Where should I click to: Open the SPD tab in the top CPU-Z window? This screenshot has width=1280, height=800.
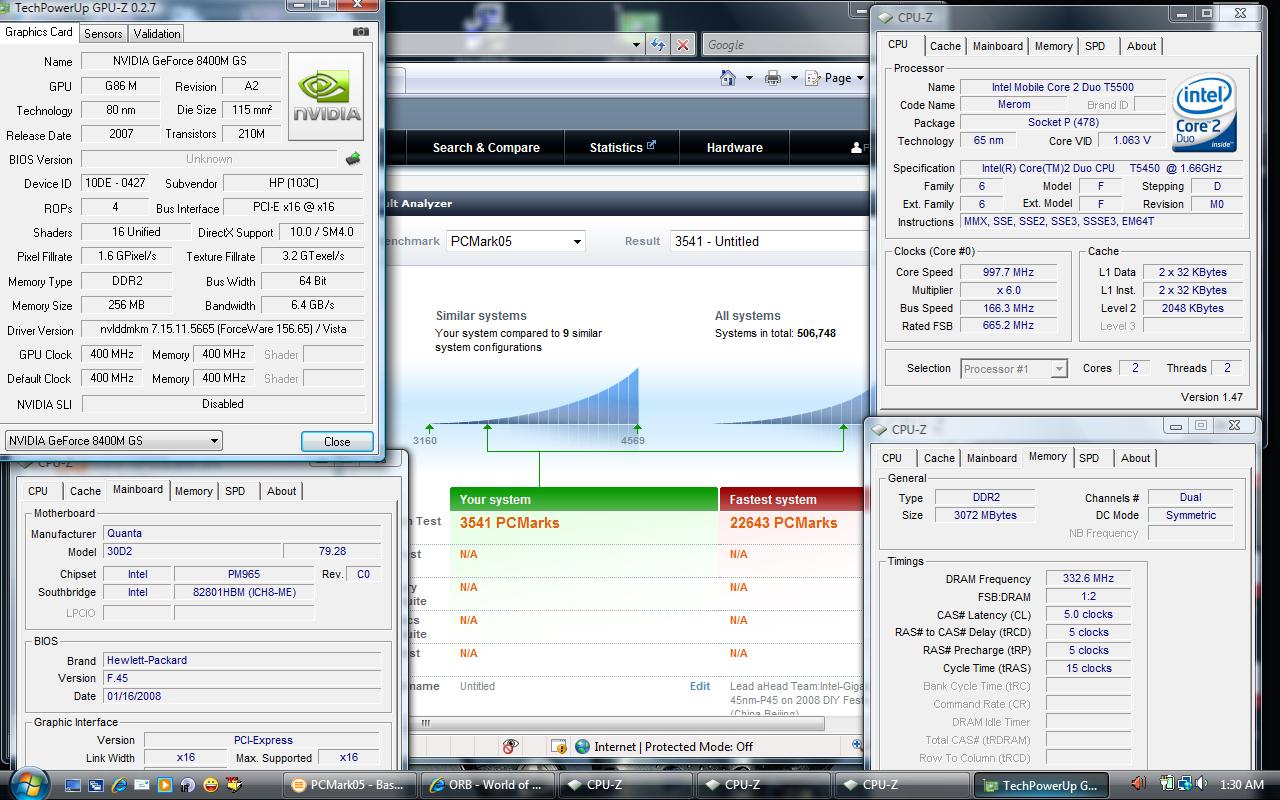pyautogui.click(x=1095, y=46)
